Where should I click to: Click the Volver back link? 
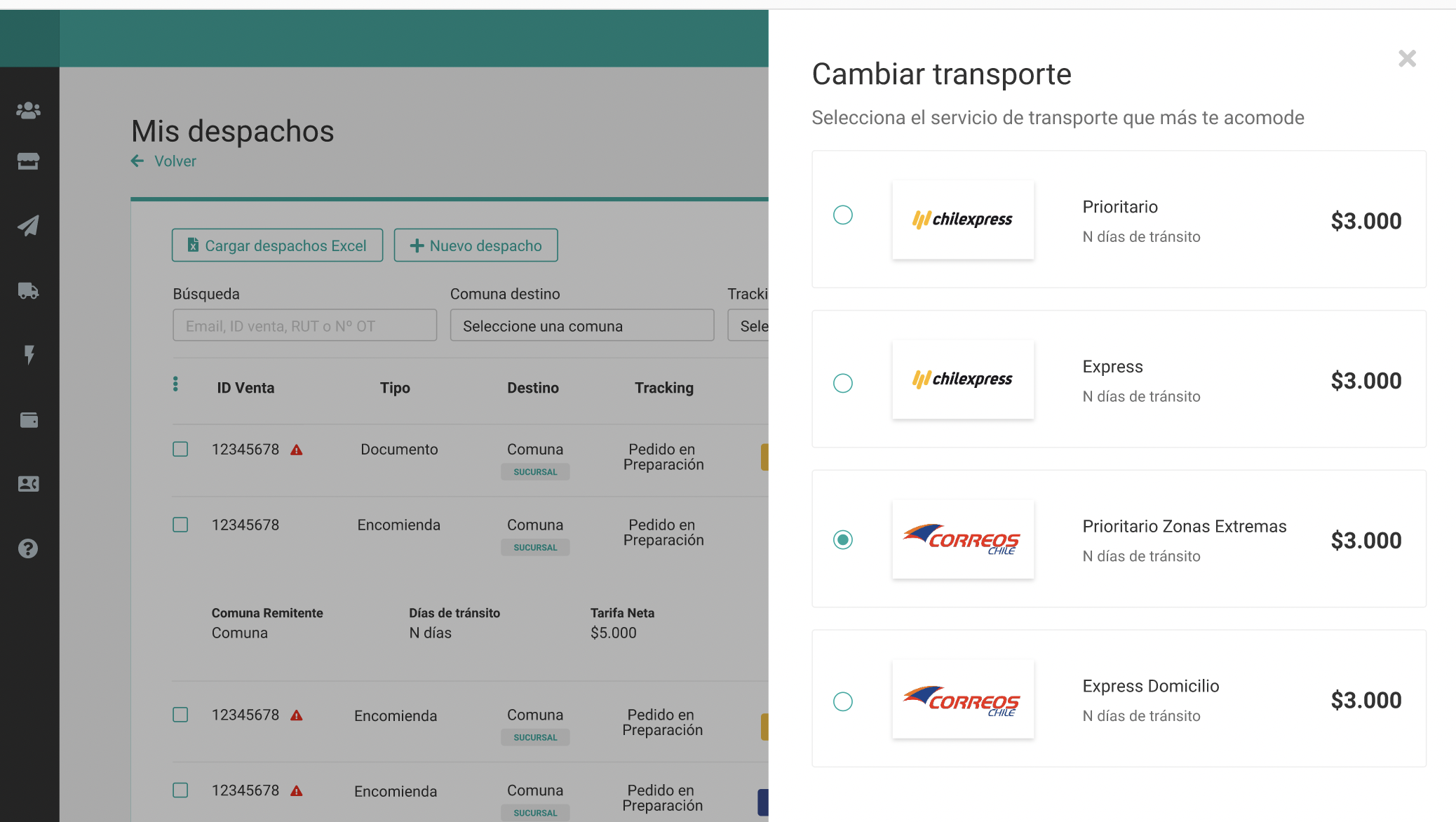174,161
